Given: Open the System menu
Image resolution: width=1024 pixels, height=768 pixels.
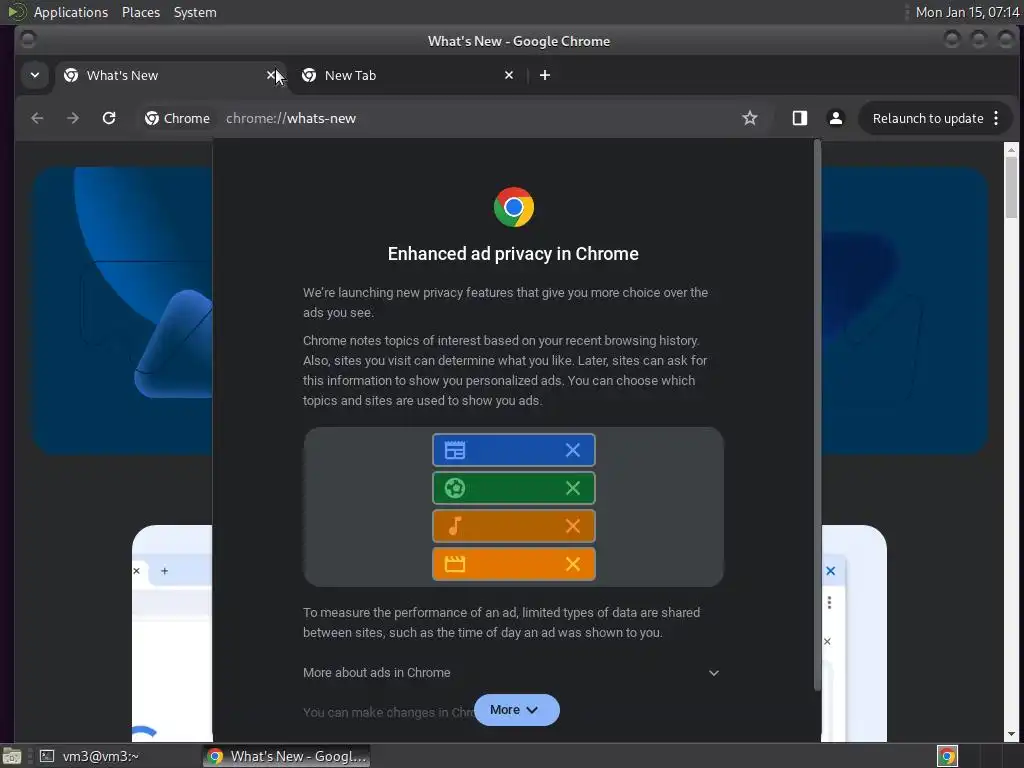Looking at the screenshot, I should pos(195,12).
